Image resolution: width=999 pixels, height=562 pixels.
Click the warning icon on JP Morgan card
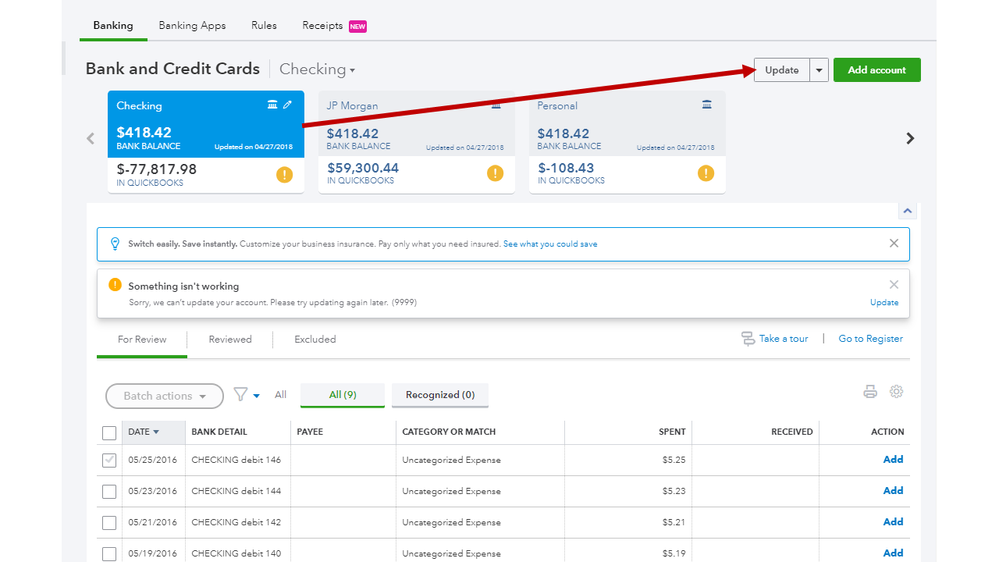coord(495,173)
